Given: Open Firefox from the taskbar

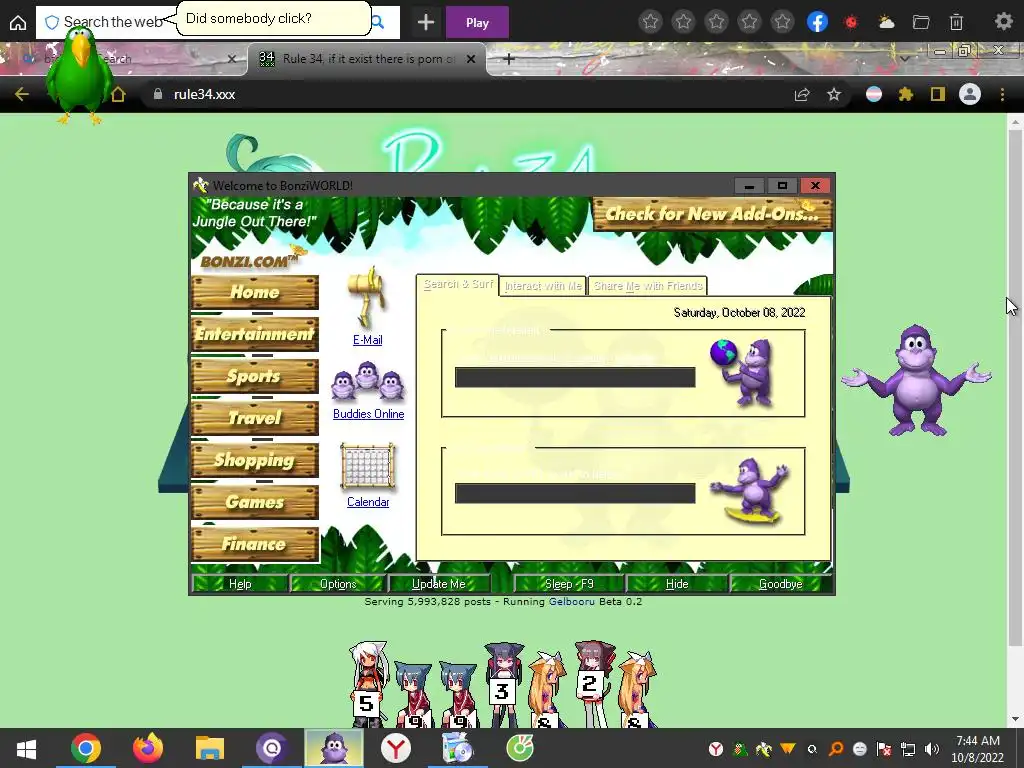Looking at the screenshot, I should pos(148,748).
